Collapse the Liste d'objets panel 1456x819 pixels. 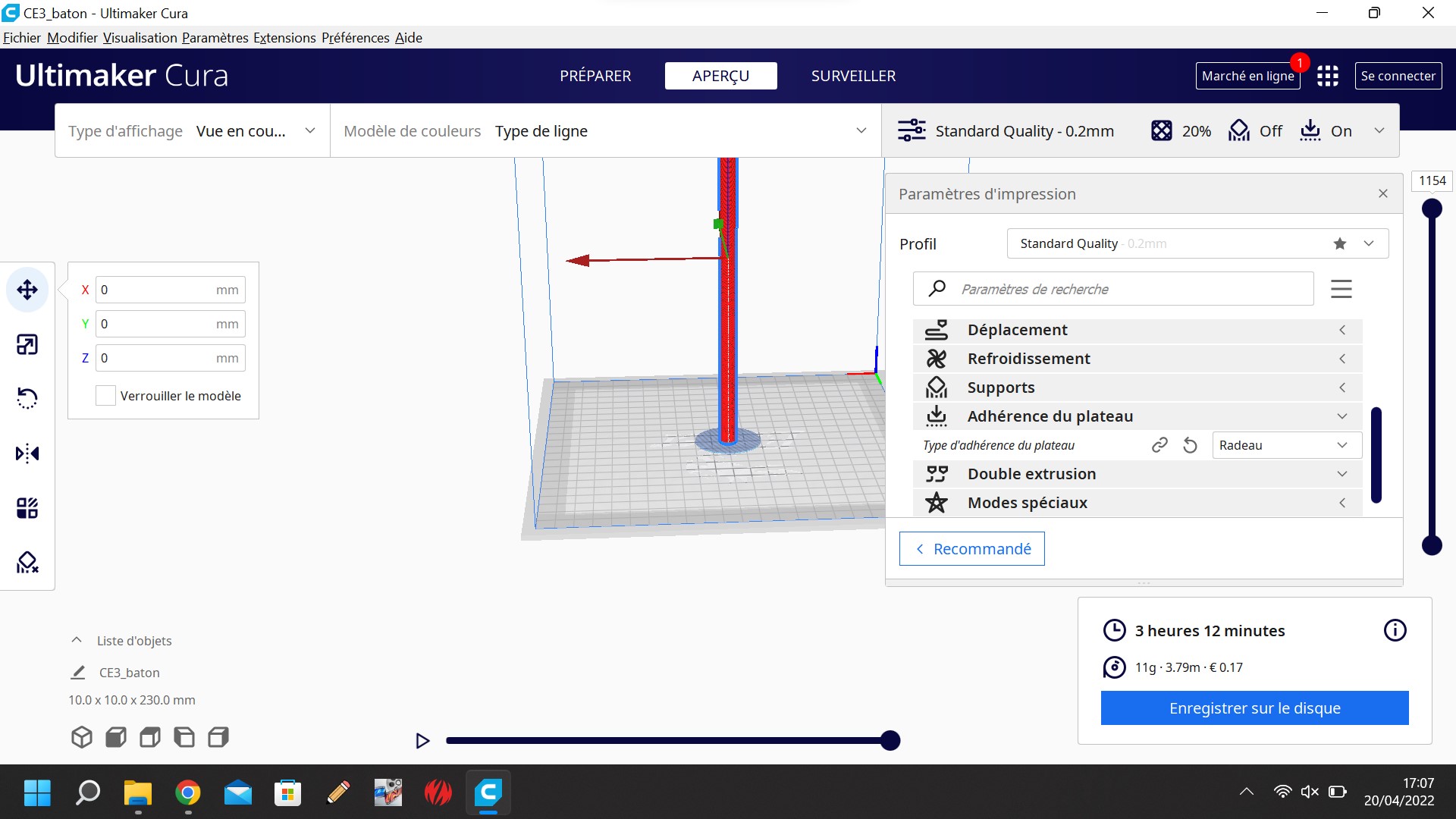pyautogui.click(x=77, y=640)
